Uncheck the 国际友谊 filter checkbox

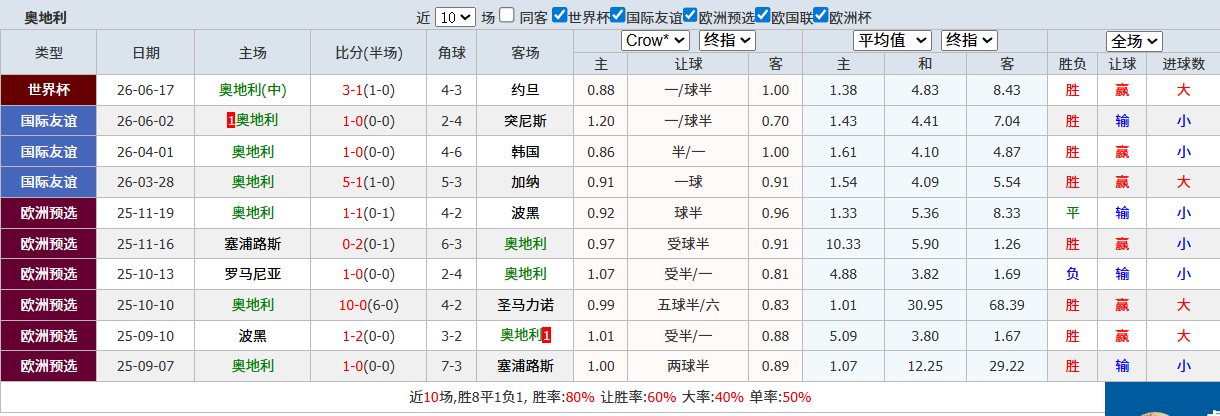(618, 15)
